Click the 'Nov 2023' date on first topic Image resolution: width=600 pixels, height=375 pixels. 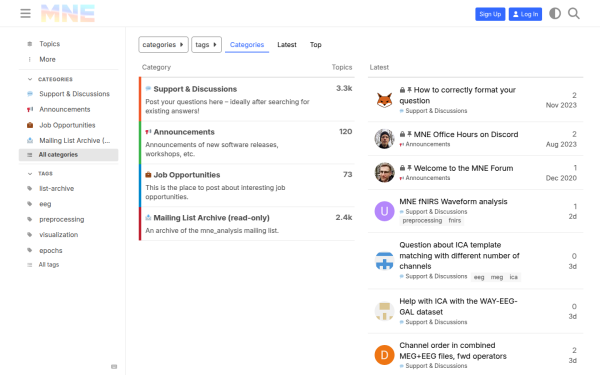pos(561,105)
